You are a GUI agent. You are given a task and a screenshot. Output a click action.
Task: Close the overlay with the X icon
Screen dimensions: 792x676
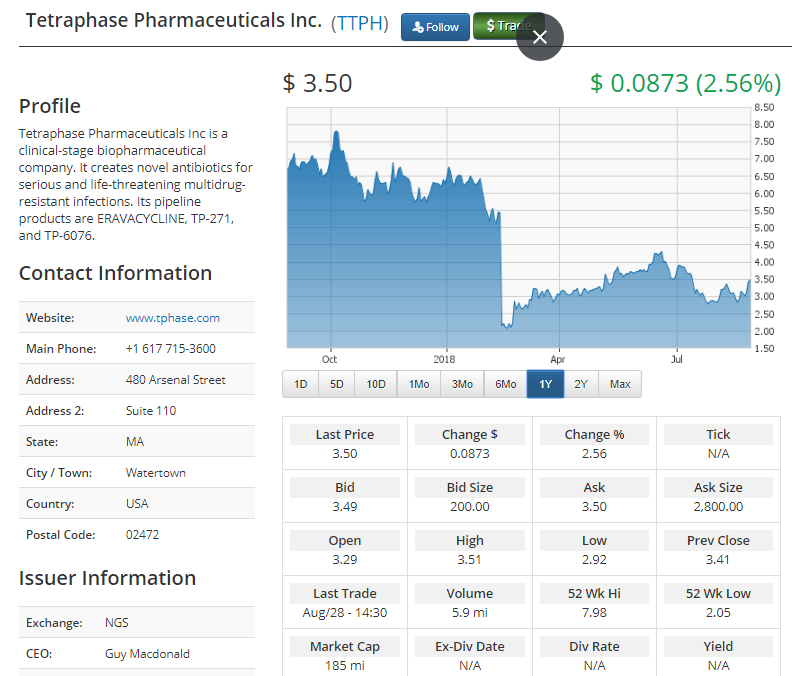pyautogui.click(x=540, y=37)
